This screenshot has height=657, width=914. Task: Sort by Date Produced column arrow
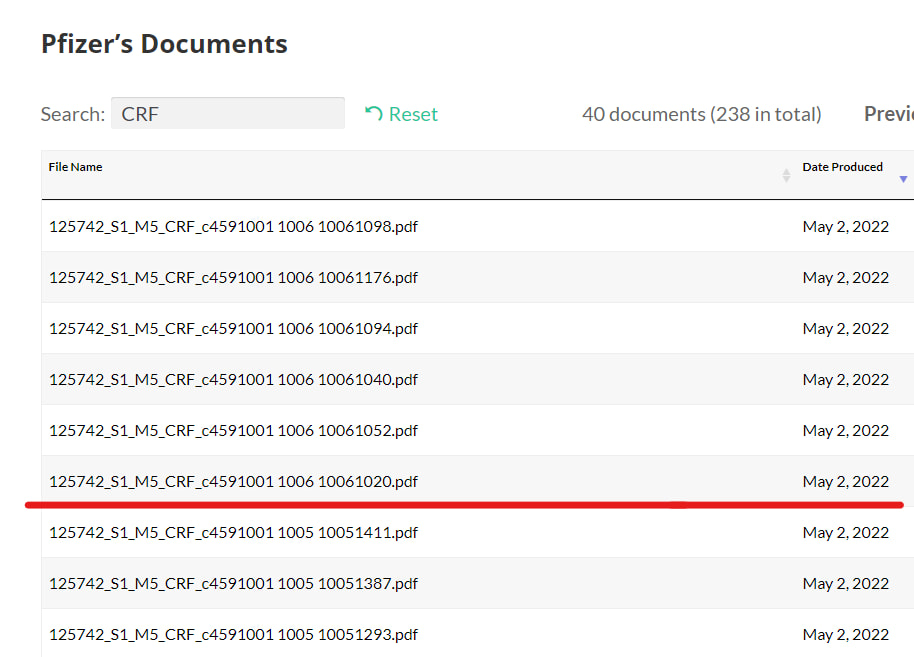[903, 179]
